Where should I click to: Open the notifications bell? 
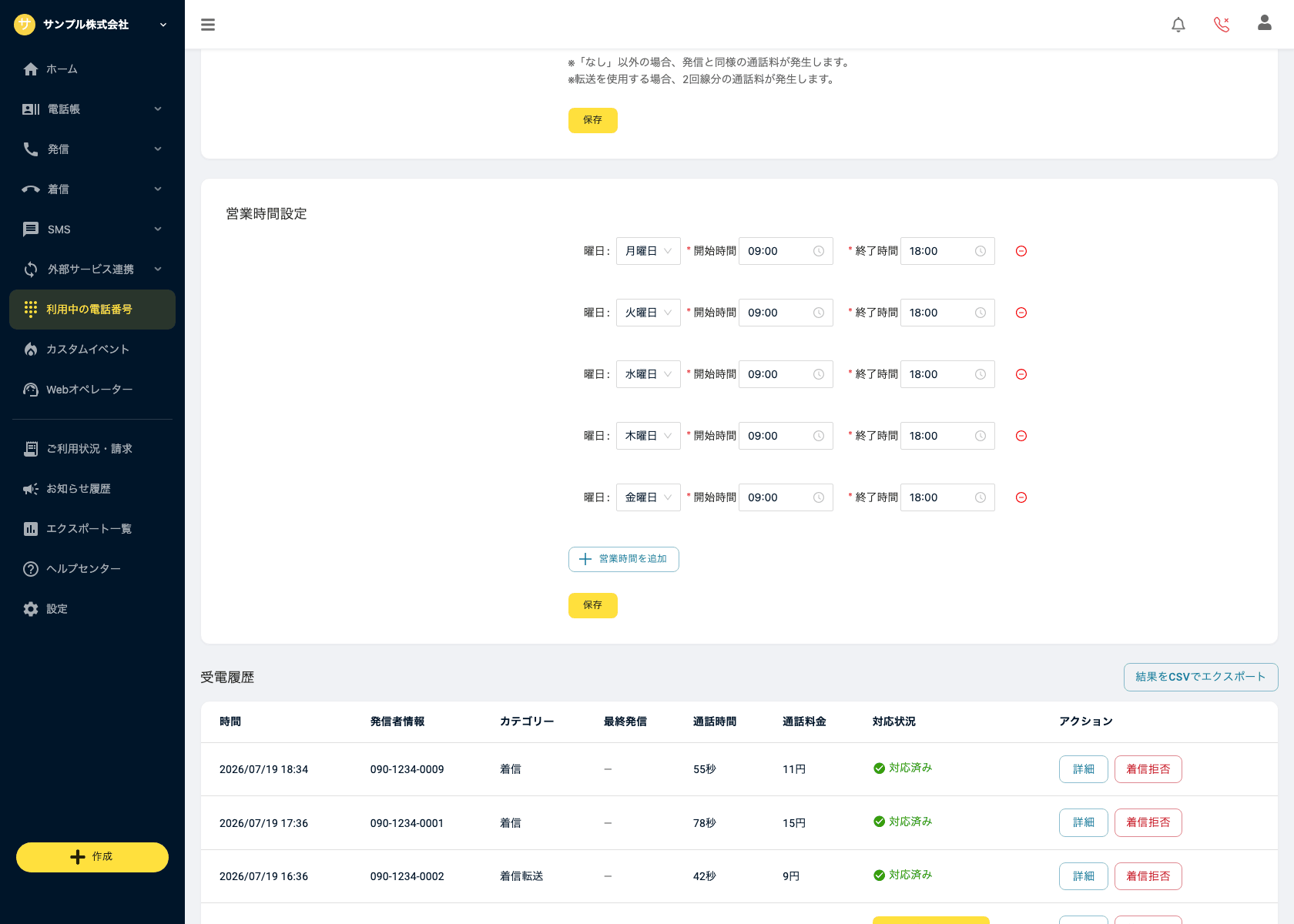coord(1178,25)
